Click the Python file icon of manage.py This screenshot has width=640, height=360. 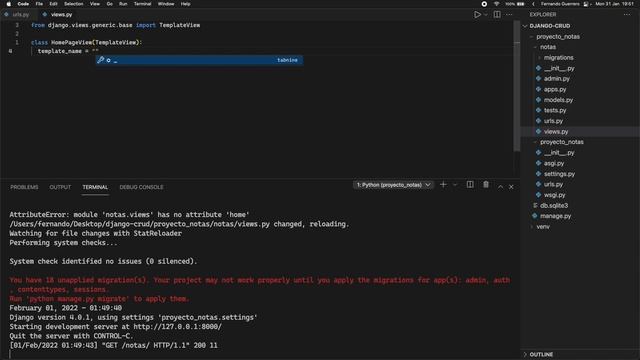535,216
